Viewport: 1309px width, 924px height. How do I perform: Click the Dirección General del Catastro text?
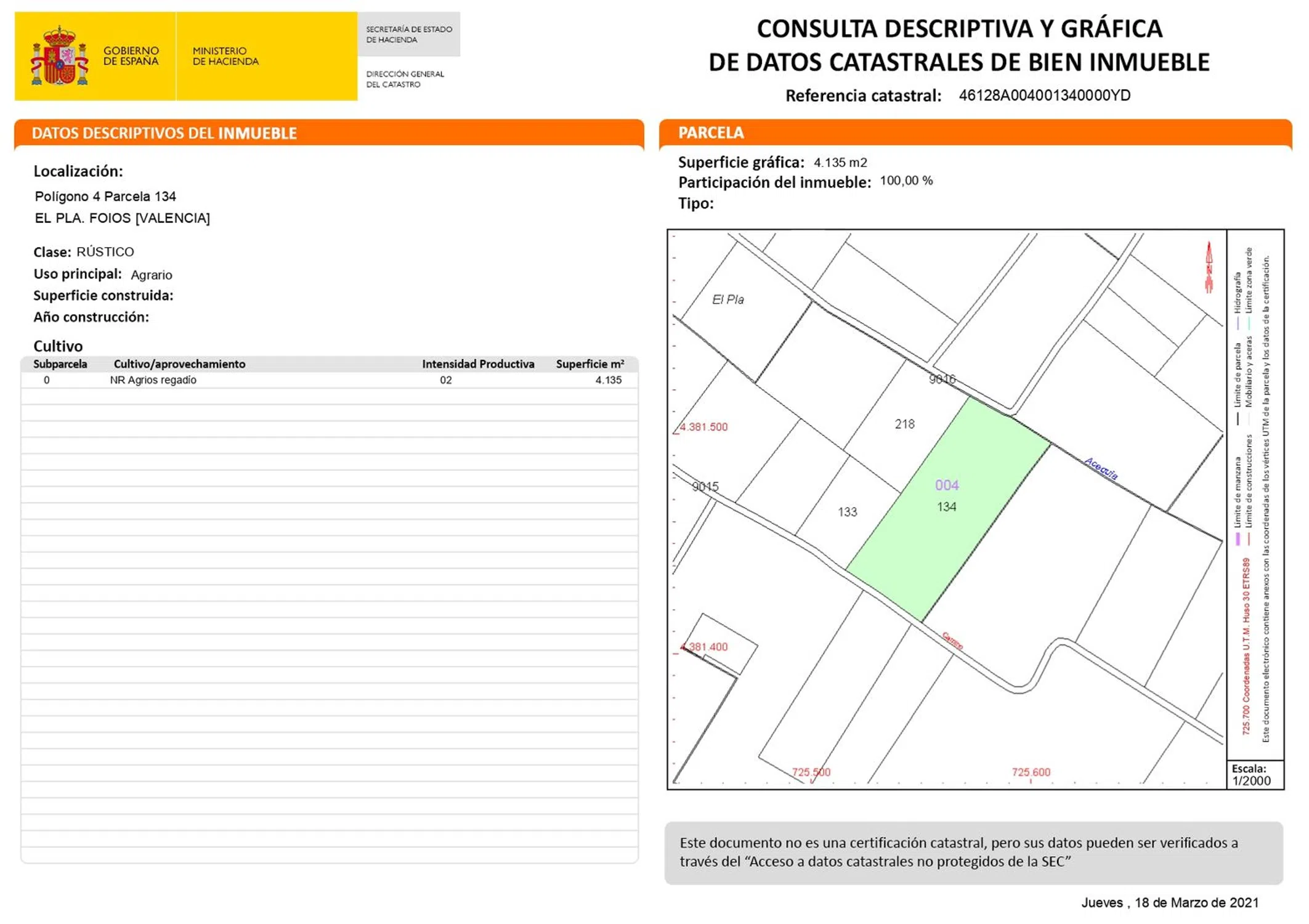coord(405,79)
